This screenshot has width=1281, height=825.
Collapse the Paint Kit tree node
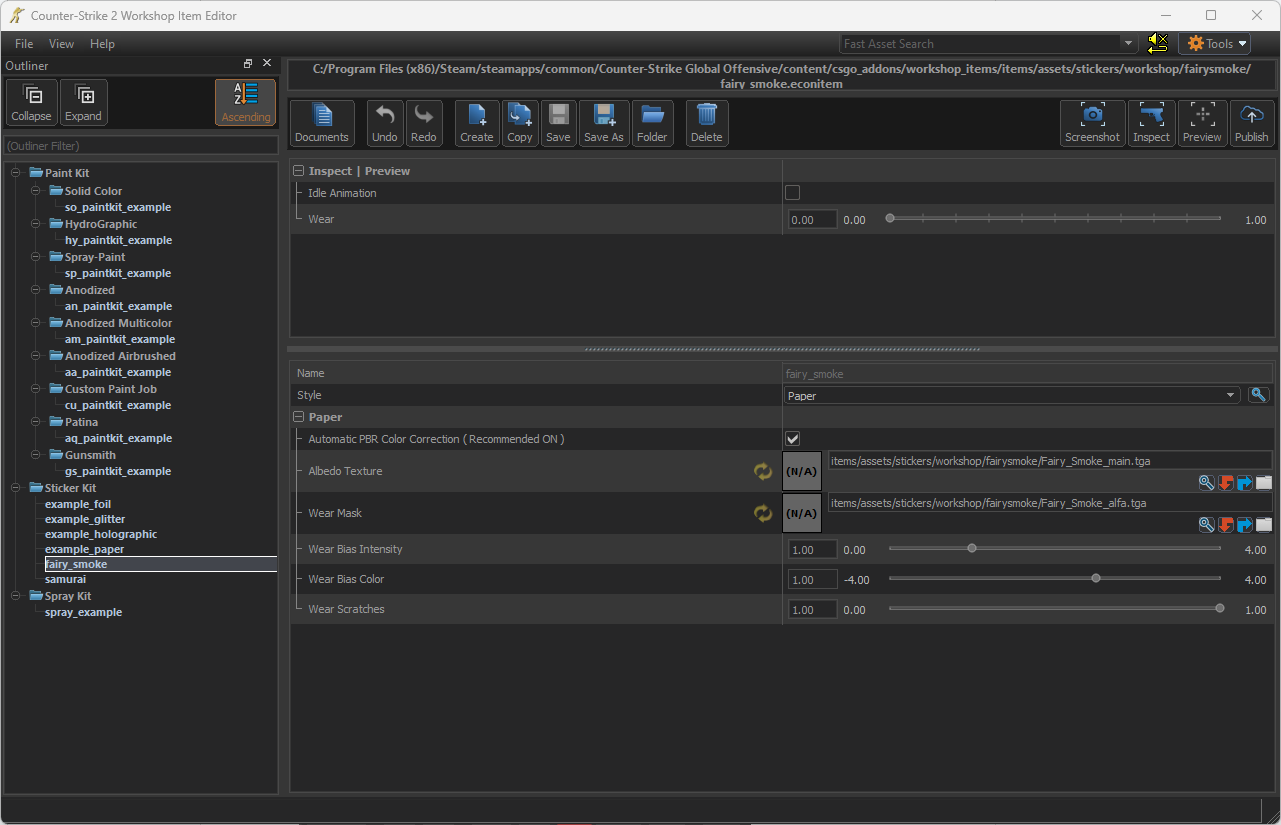(x=16, y=173)
